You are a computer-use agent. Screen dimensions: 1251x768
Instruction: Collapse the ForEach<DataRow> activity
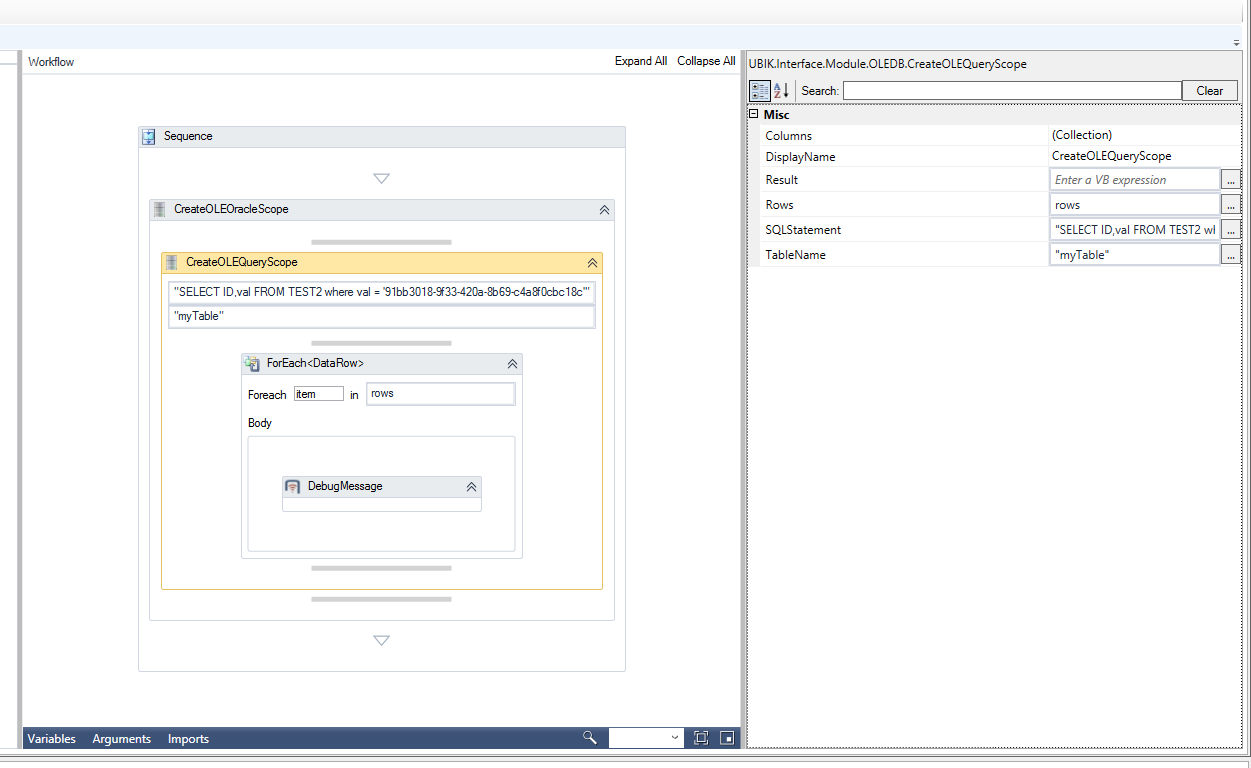click(512, 364)
